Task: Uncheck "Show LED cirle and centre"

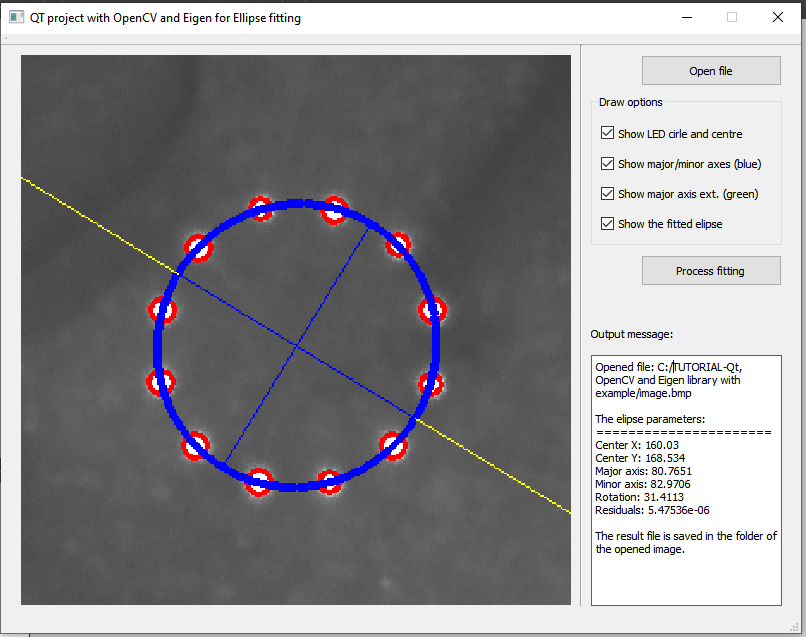Action: (x=607, y=132)
